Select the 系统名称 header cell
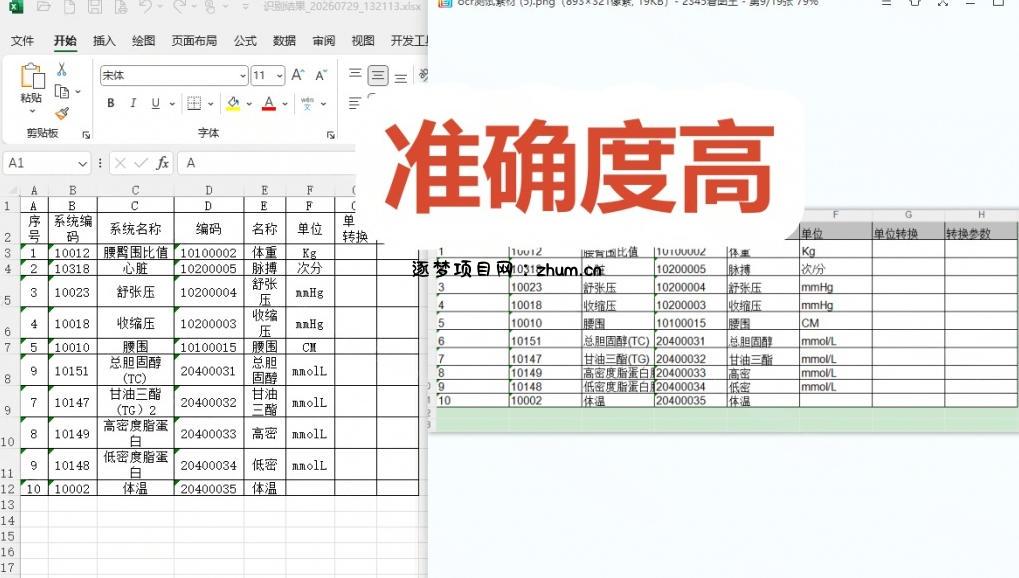1019x578 pixels. point(135,229)
